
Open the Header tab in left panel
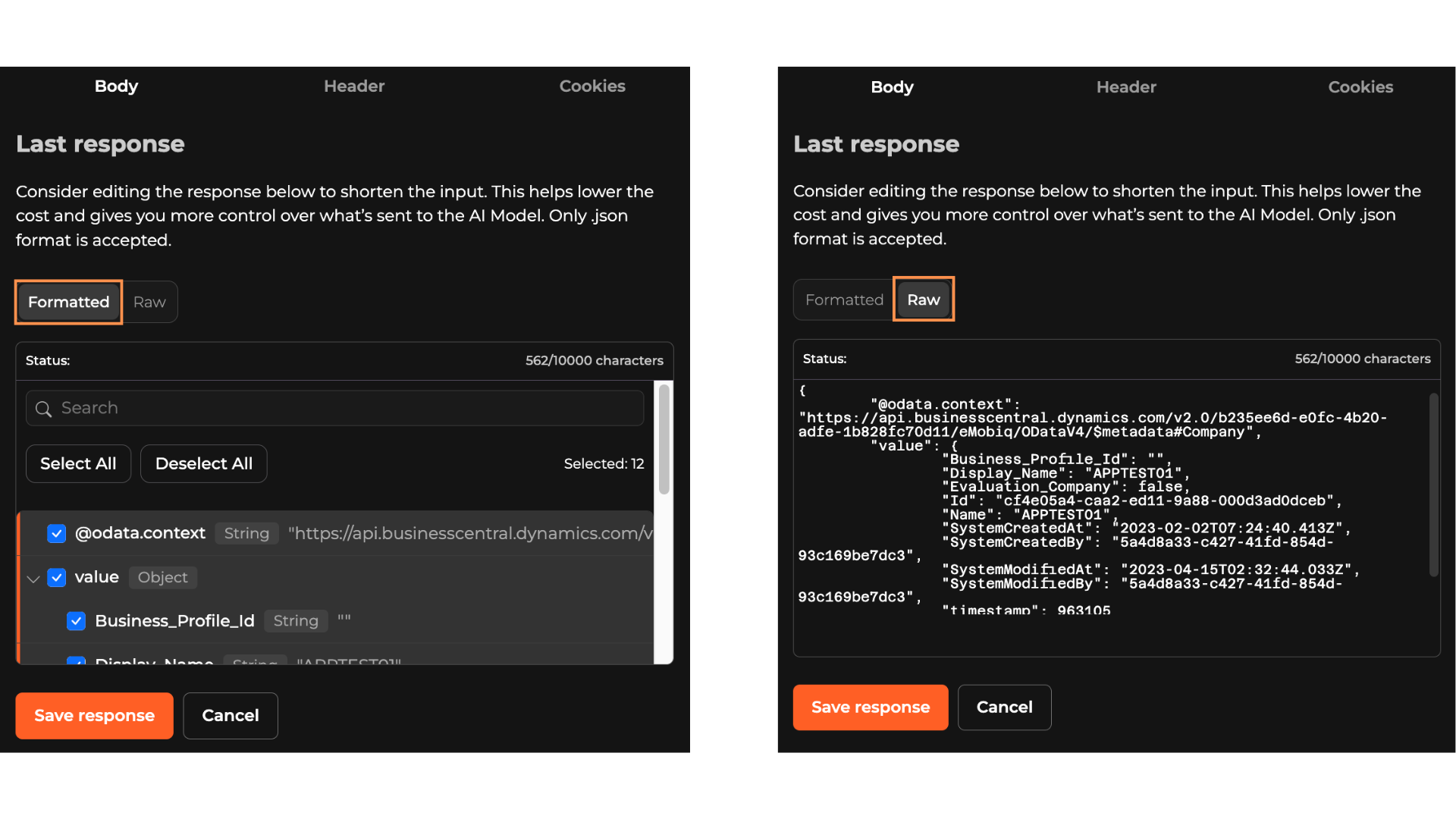click(x=354, y=86)
